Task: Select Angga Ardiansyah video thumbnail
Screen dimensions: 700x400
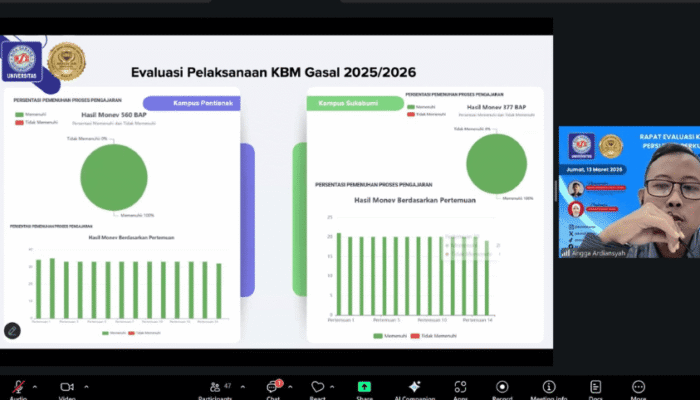Action: [x=629, y=192]
